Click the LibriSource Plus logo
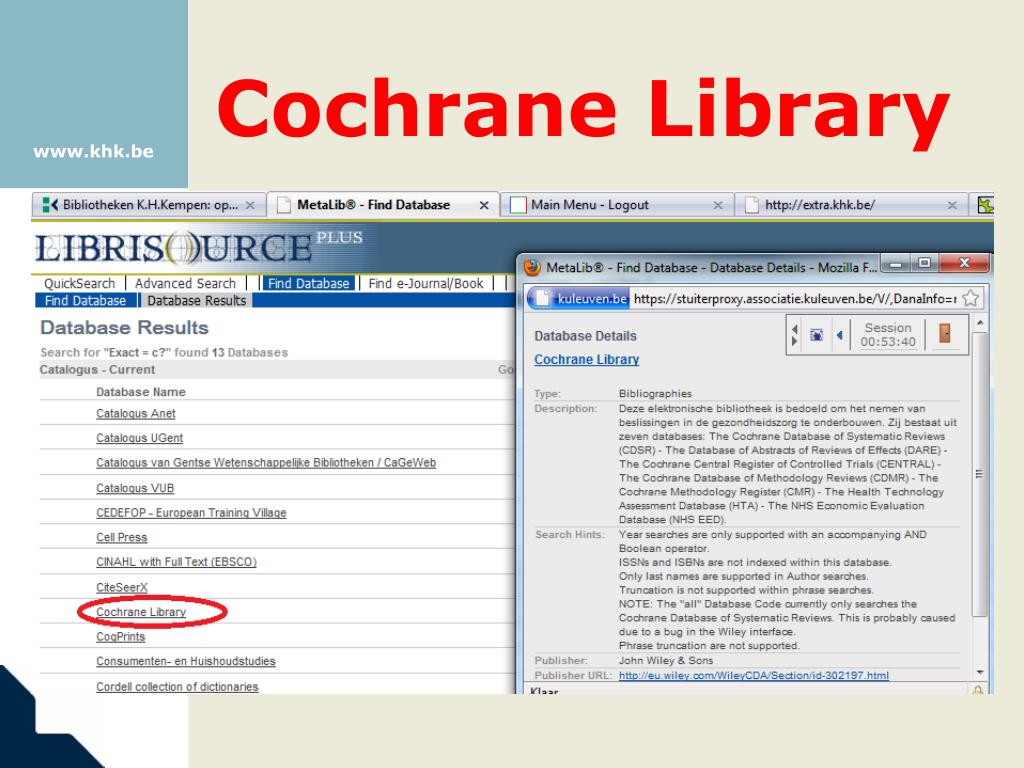Screen dimensions: 1024x768 click(199, 248)
